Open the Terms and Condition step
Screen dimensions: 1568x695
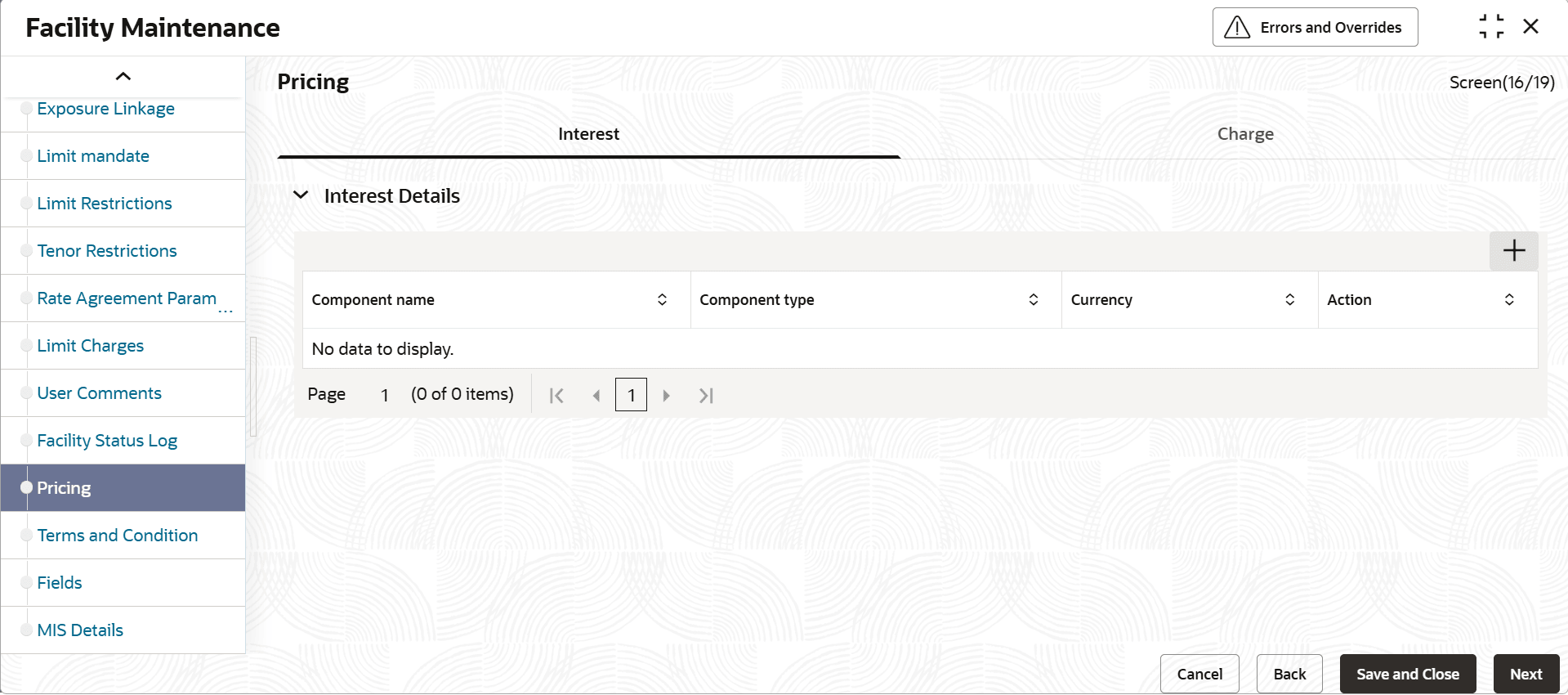click(118, 536)
